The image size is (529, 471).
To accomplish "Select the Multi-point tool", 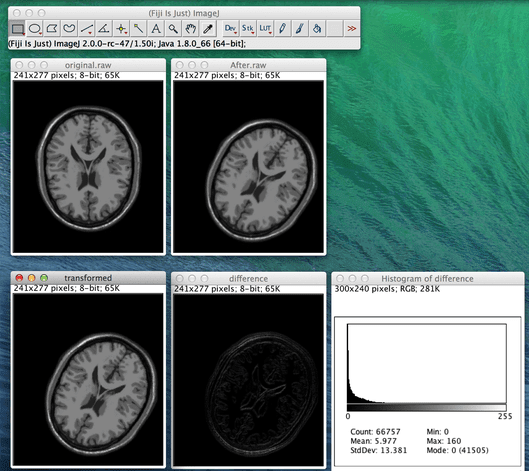I will 121,29.
